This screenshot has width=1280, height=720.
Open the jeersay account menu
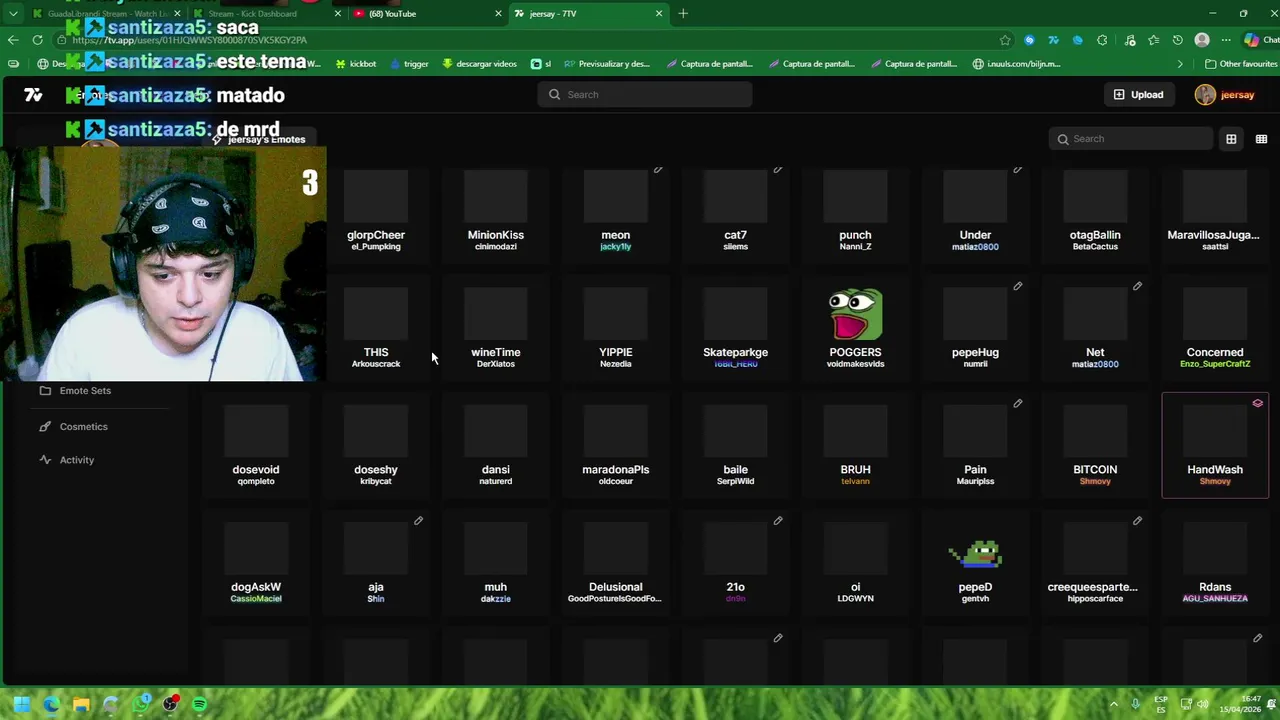[1225, 95]
